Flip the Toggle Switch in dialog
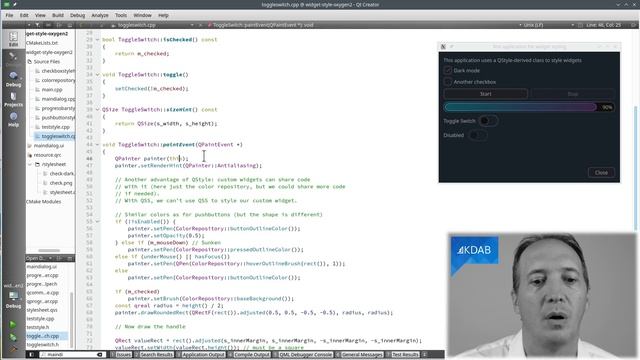Viewport: 640px width, 360px height. click(488, 121)
